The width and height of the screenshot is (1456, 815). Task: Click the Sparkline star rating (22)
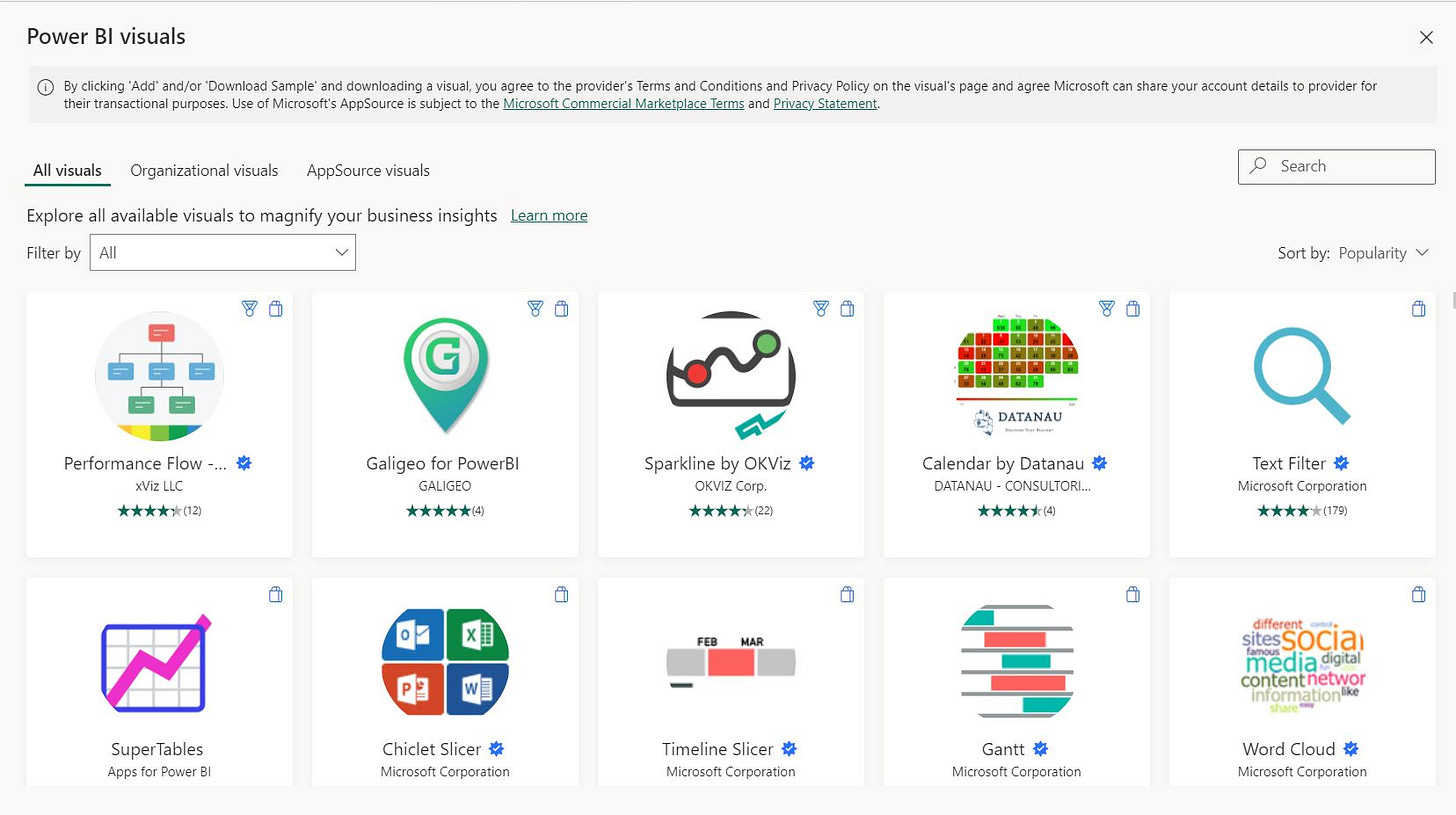[x=731, y=511]
